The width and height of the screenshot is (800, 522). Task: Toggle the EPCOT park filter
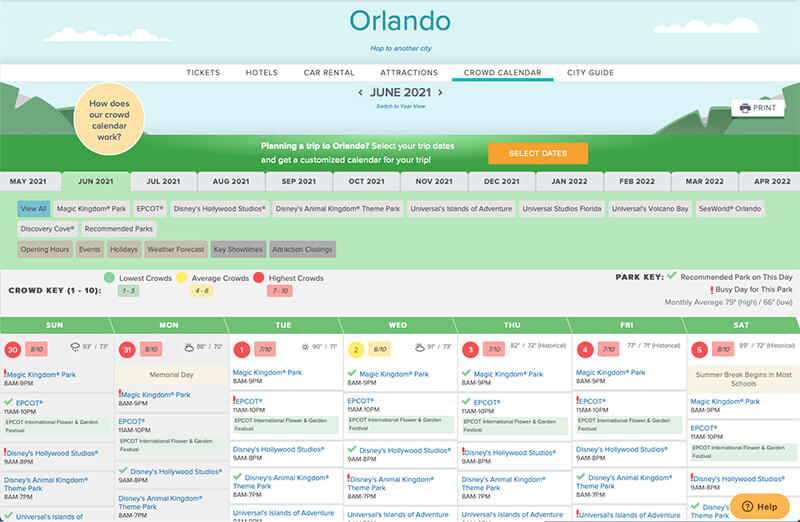(150, 209)
